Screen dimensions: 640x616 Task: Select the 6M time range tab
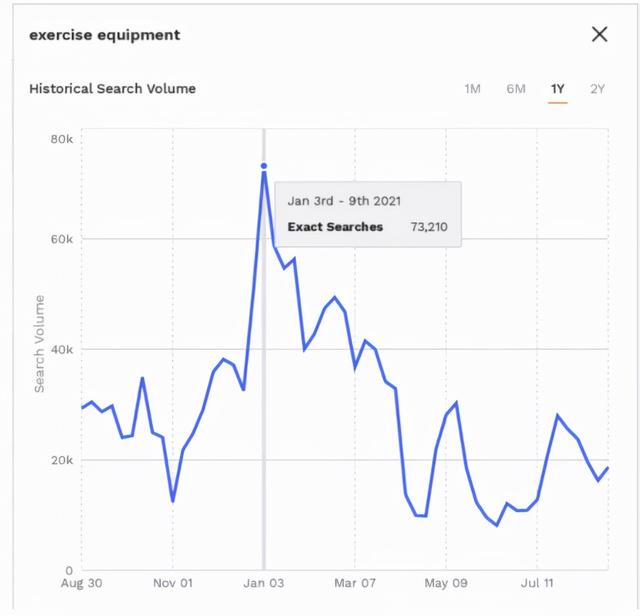pyautogui.click(x=516, y=89)
